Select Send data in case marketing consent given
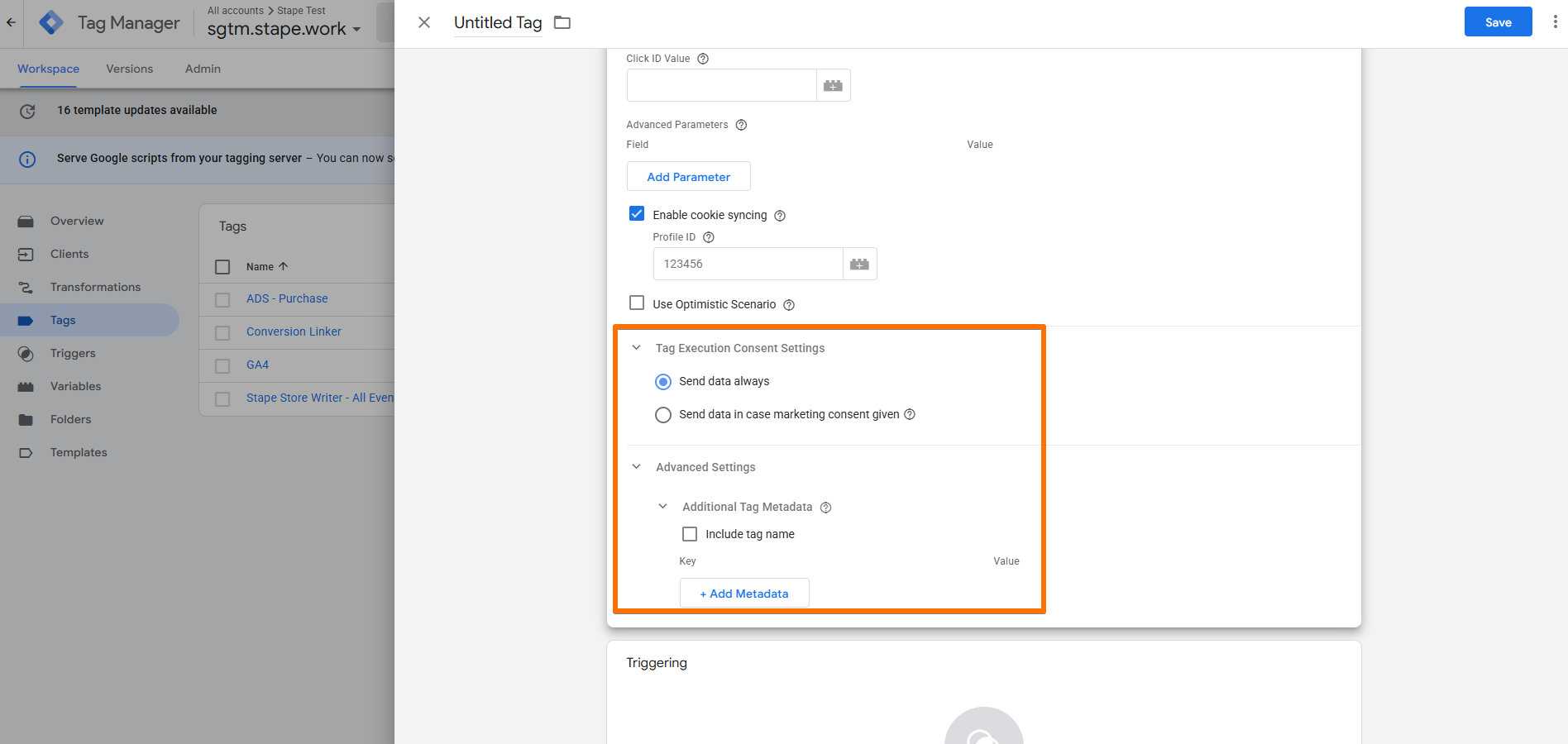Image resolution: width=1568 pixels, height=744 pixels. pos(663,415)
